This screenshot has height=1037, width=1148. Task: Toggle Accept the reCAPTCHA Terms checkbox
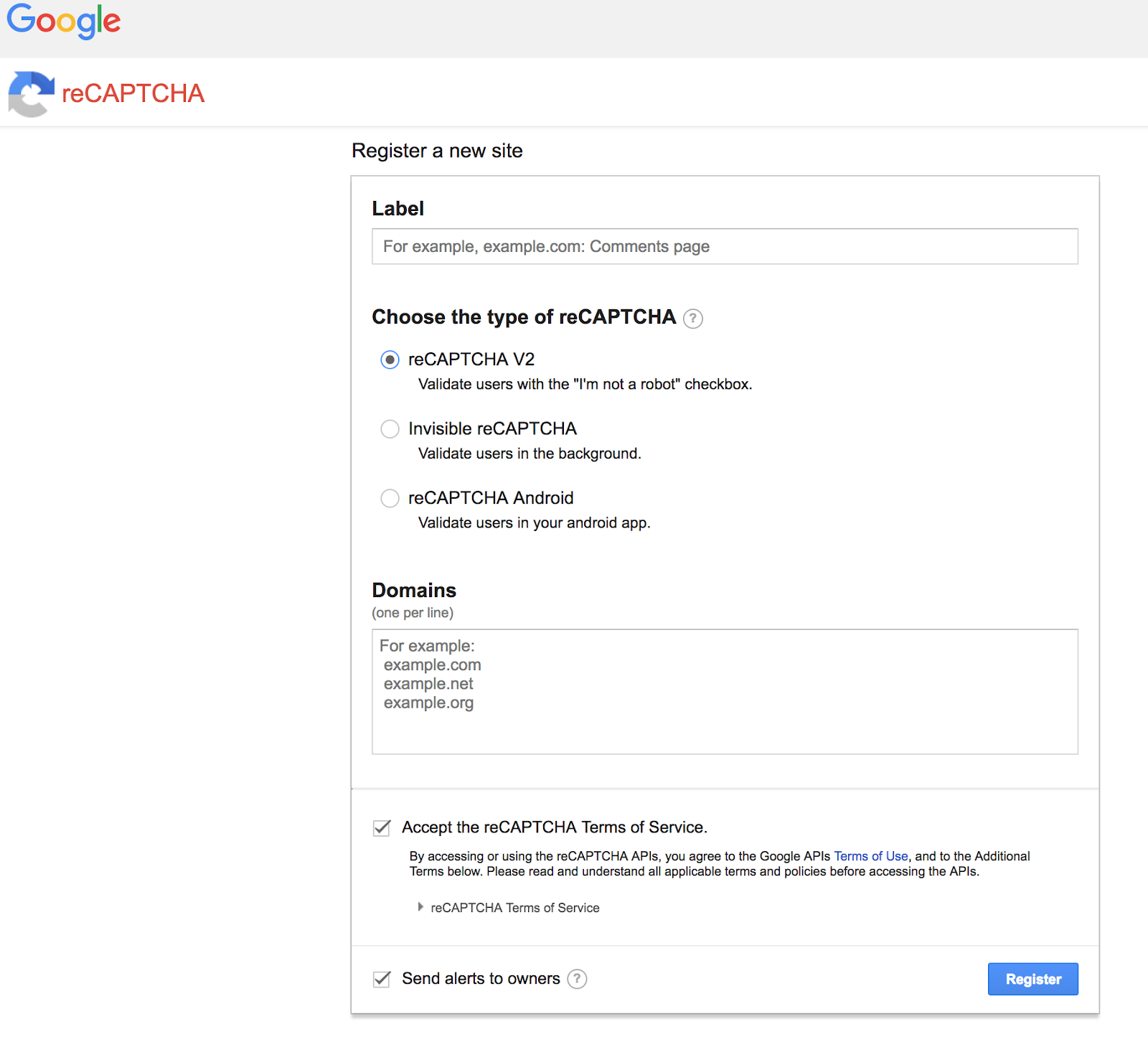tap(382, 827)
